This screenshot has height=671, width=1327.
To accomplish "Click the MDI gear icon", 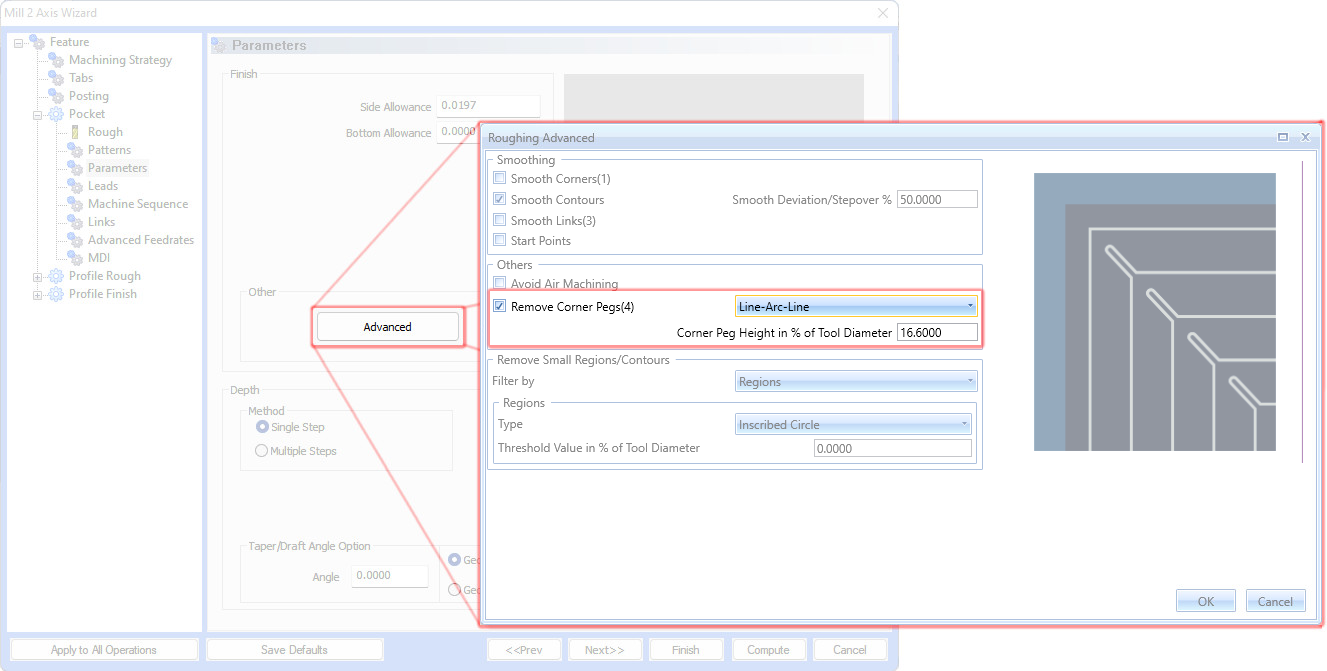I will (76, 258).
